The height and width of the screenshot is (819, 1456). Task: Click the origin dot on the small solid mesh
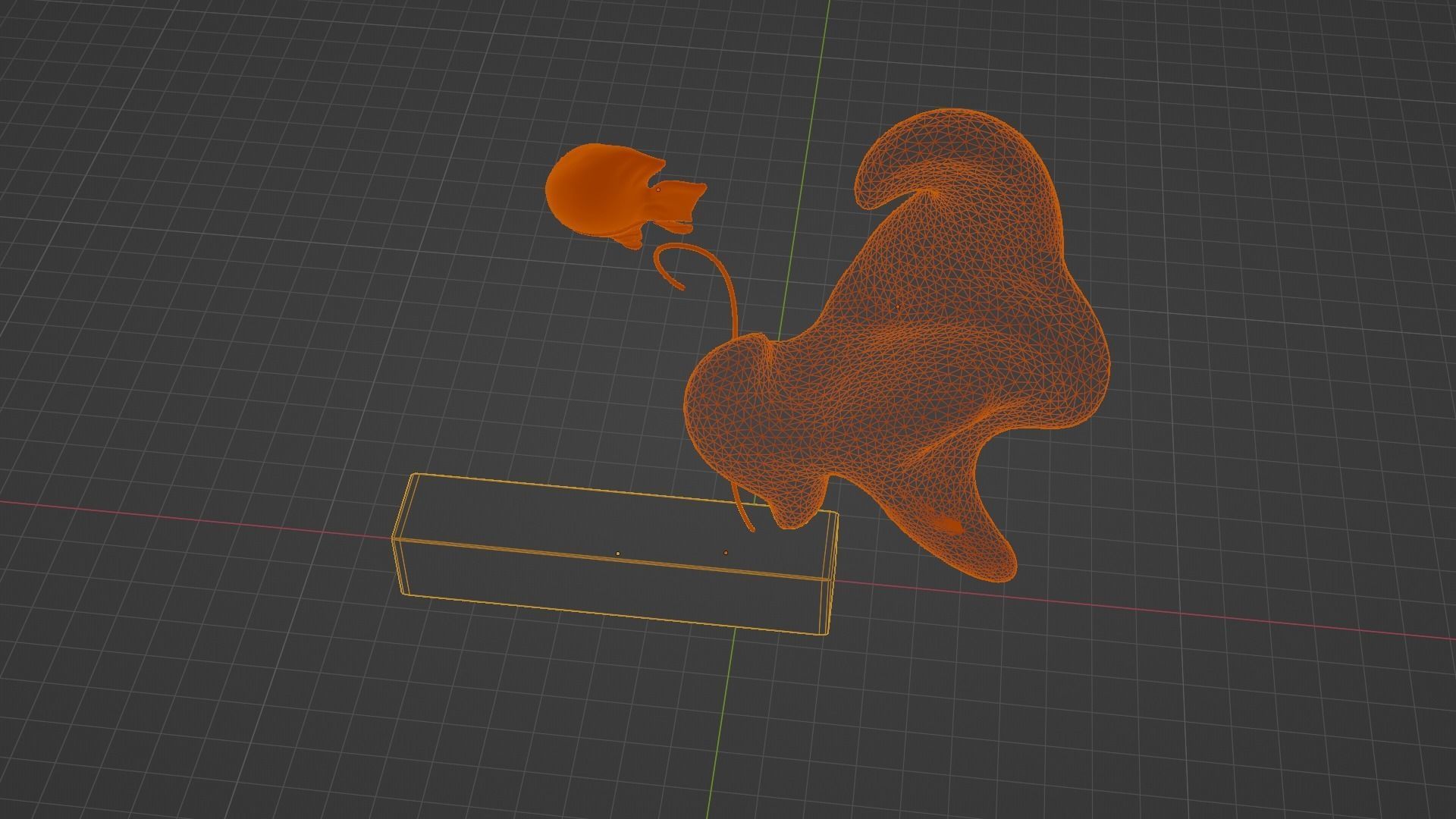click(658, 190)
